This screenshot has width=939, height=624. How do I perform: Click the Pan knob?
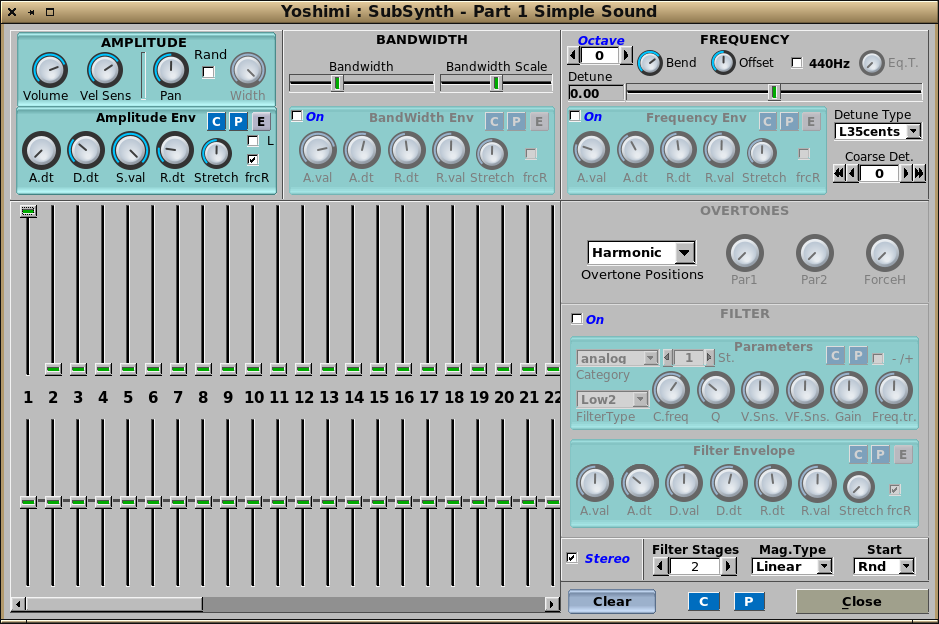pos(171,70)
